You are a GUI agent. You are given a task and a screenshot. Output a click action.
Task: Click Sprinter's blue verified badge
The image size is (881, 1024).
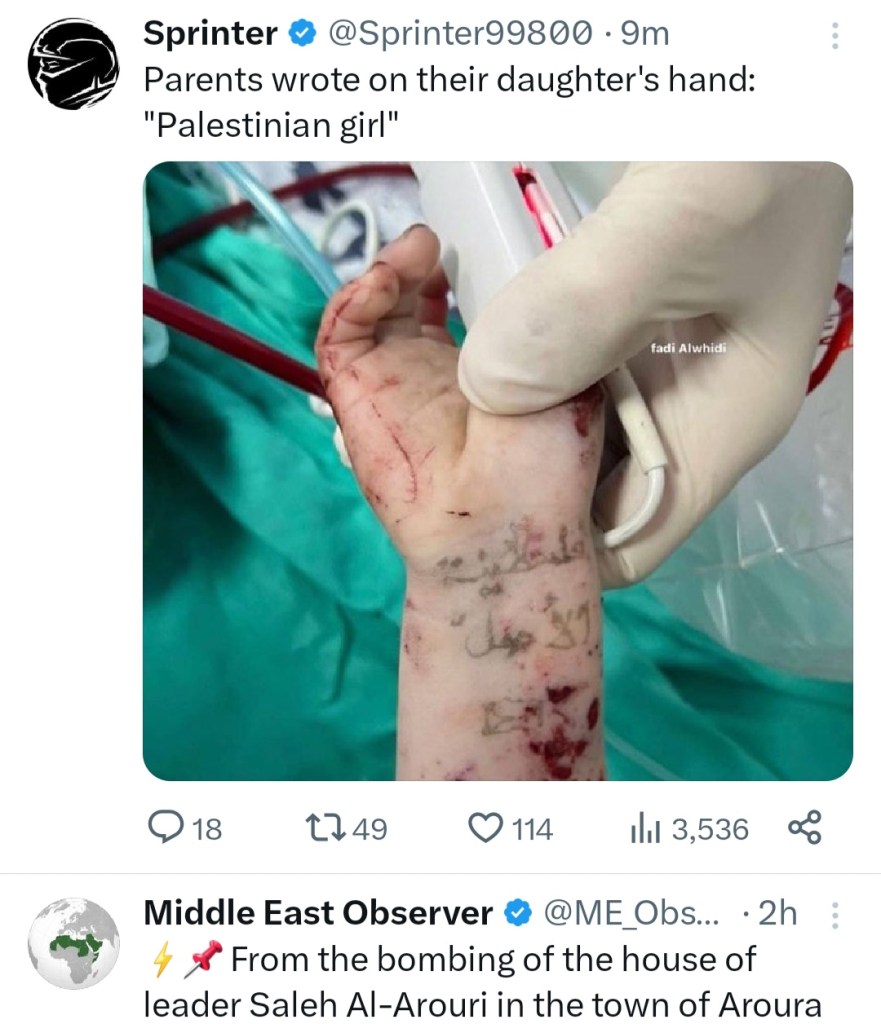coord(300,35)
